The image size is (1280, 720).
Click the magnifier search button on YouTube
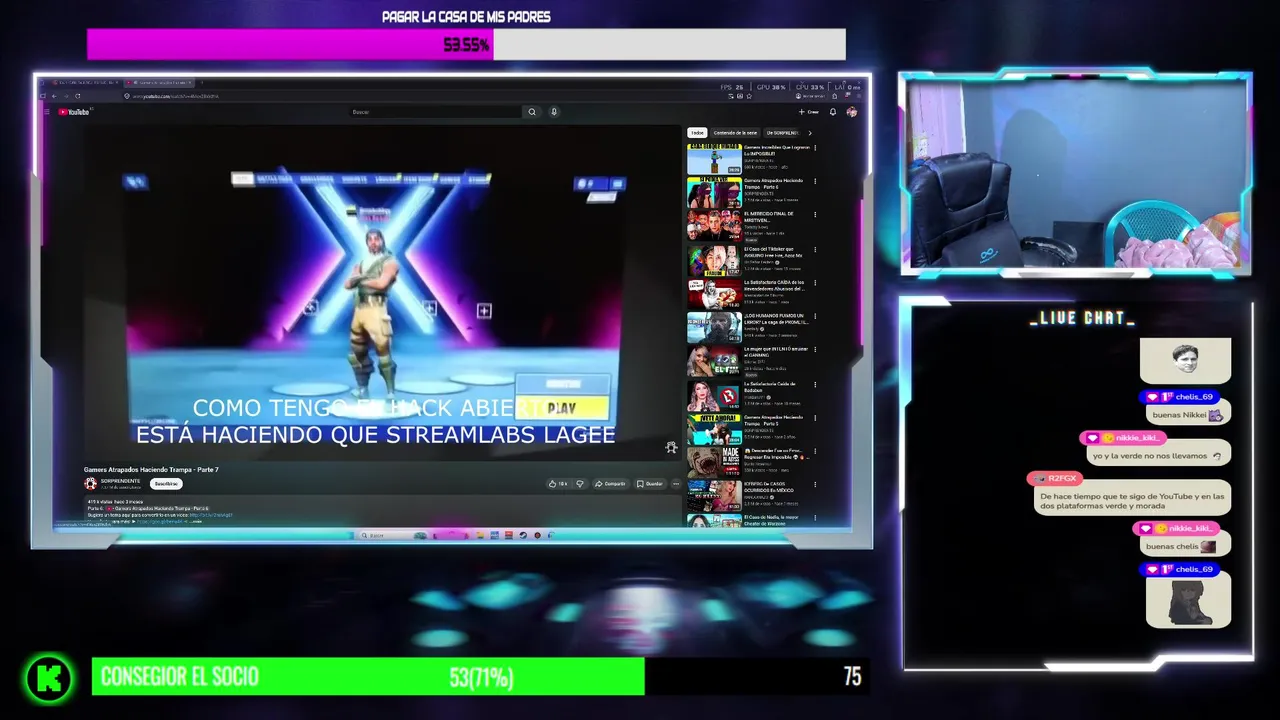[x=532, y=112]
